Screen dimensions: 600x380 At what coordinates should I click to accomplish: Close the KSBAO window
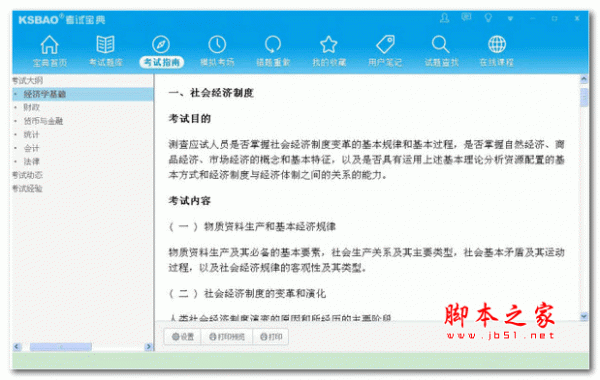577,18
